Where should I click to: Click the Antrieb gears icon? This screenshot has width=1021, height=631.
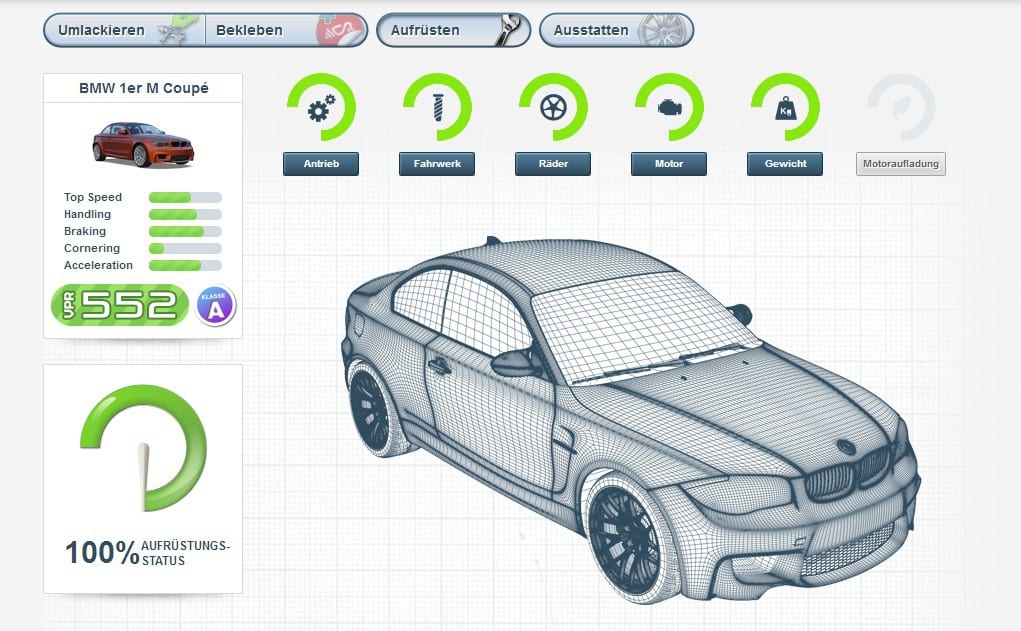tap(321, 108)
